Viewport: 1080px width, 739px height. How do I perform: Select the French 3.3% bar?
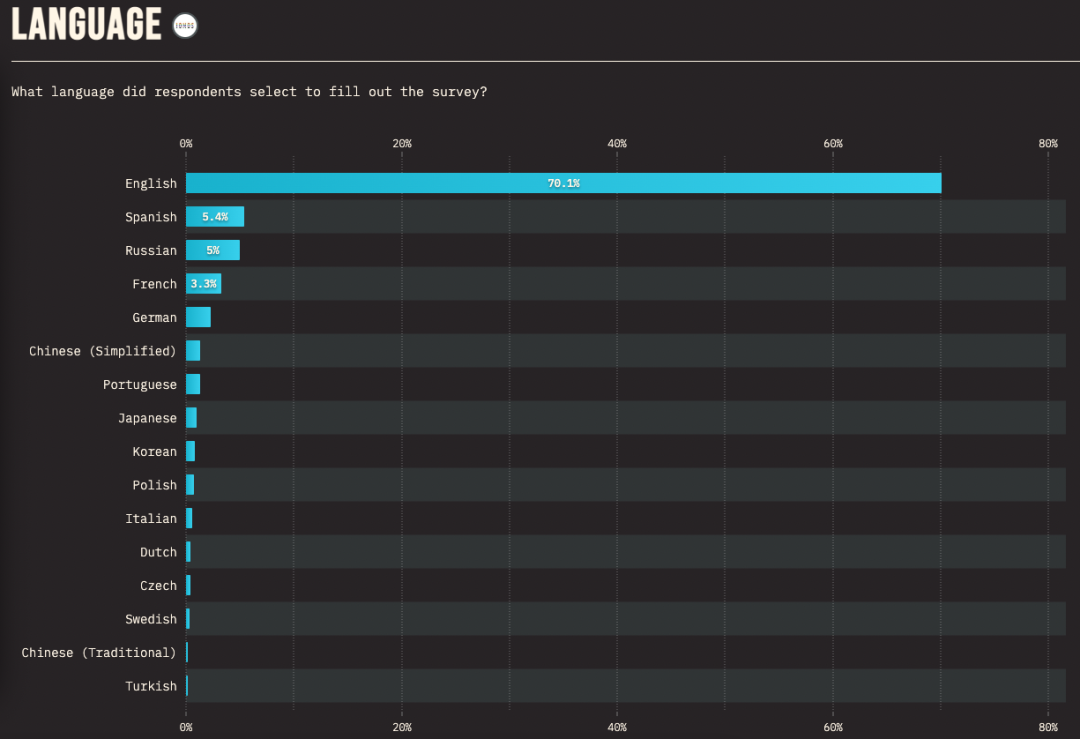pos(204,284)
